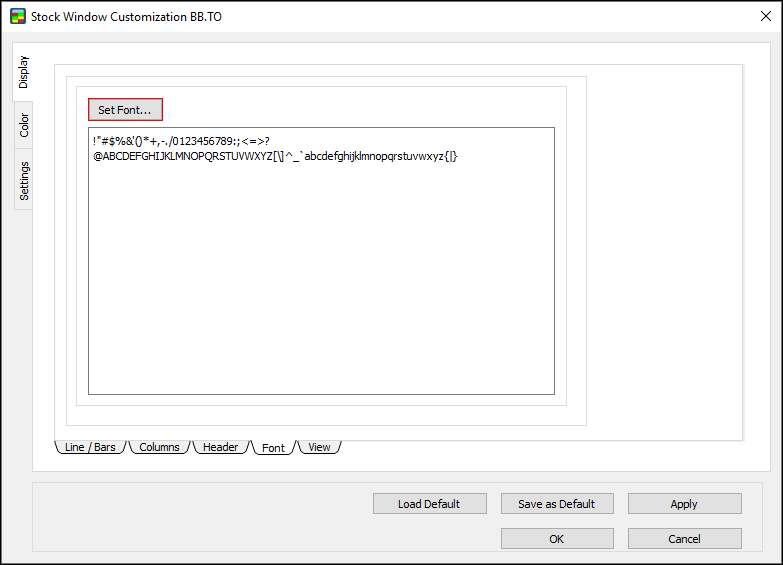
Task: Switch to the Header bottom tab
Action: click(220, 447)
